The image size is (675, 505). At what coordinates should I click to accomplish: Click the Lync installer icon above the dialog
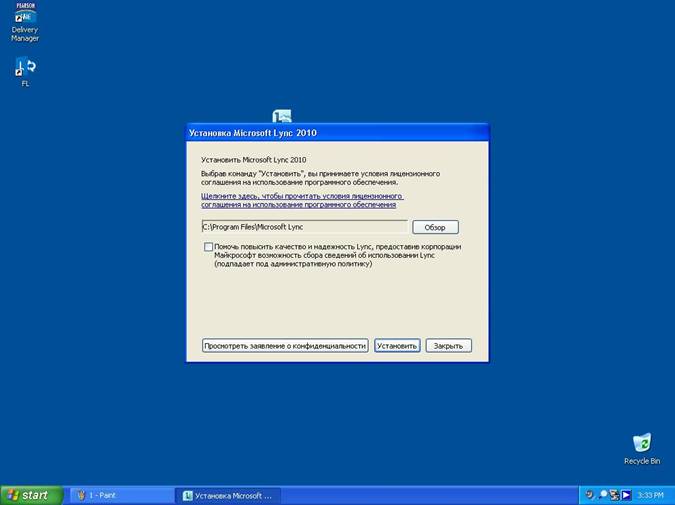(282, 116)
